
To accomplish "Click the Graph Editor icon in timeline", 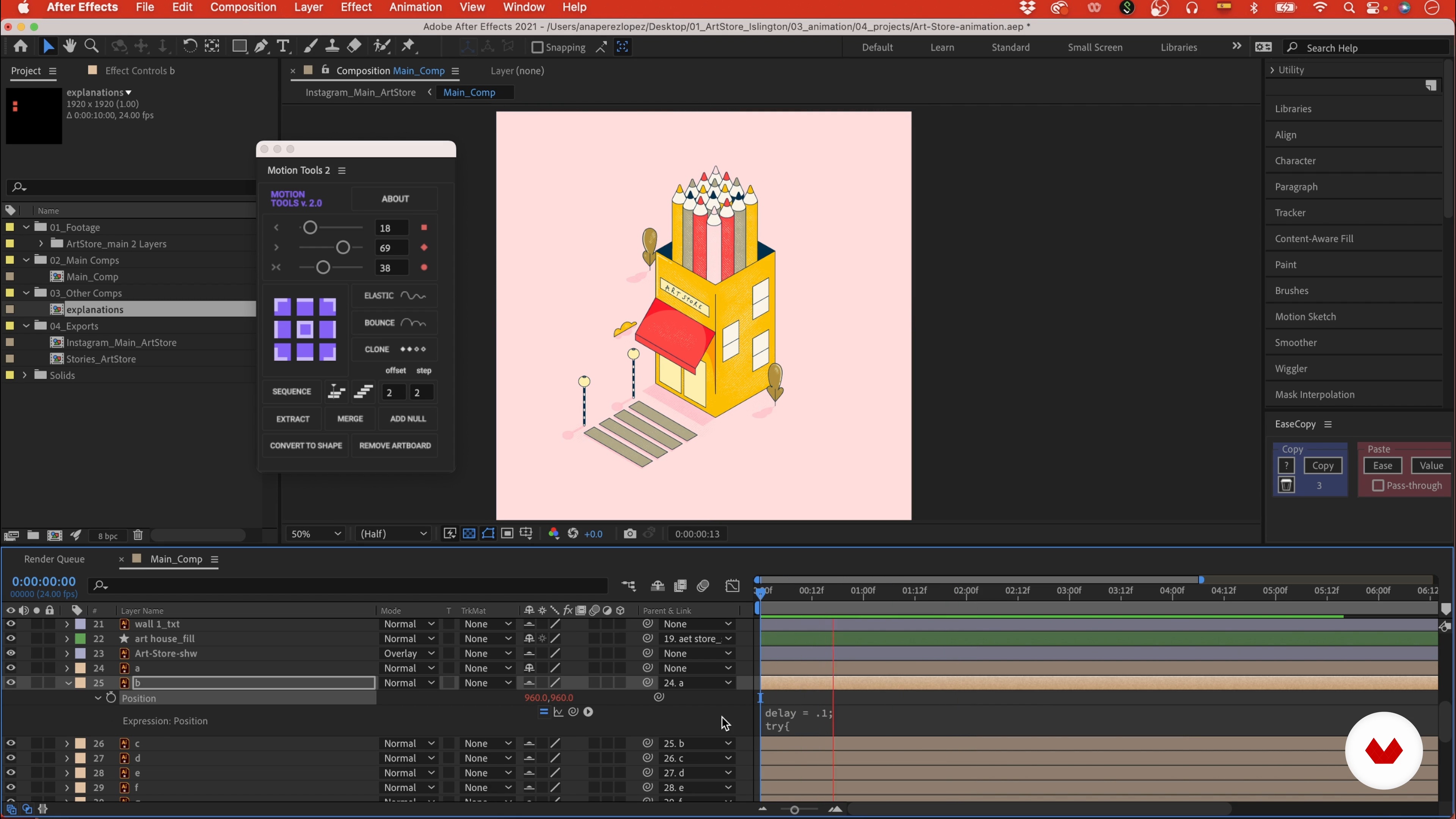I will 732,585.
